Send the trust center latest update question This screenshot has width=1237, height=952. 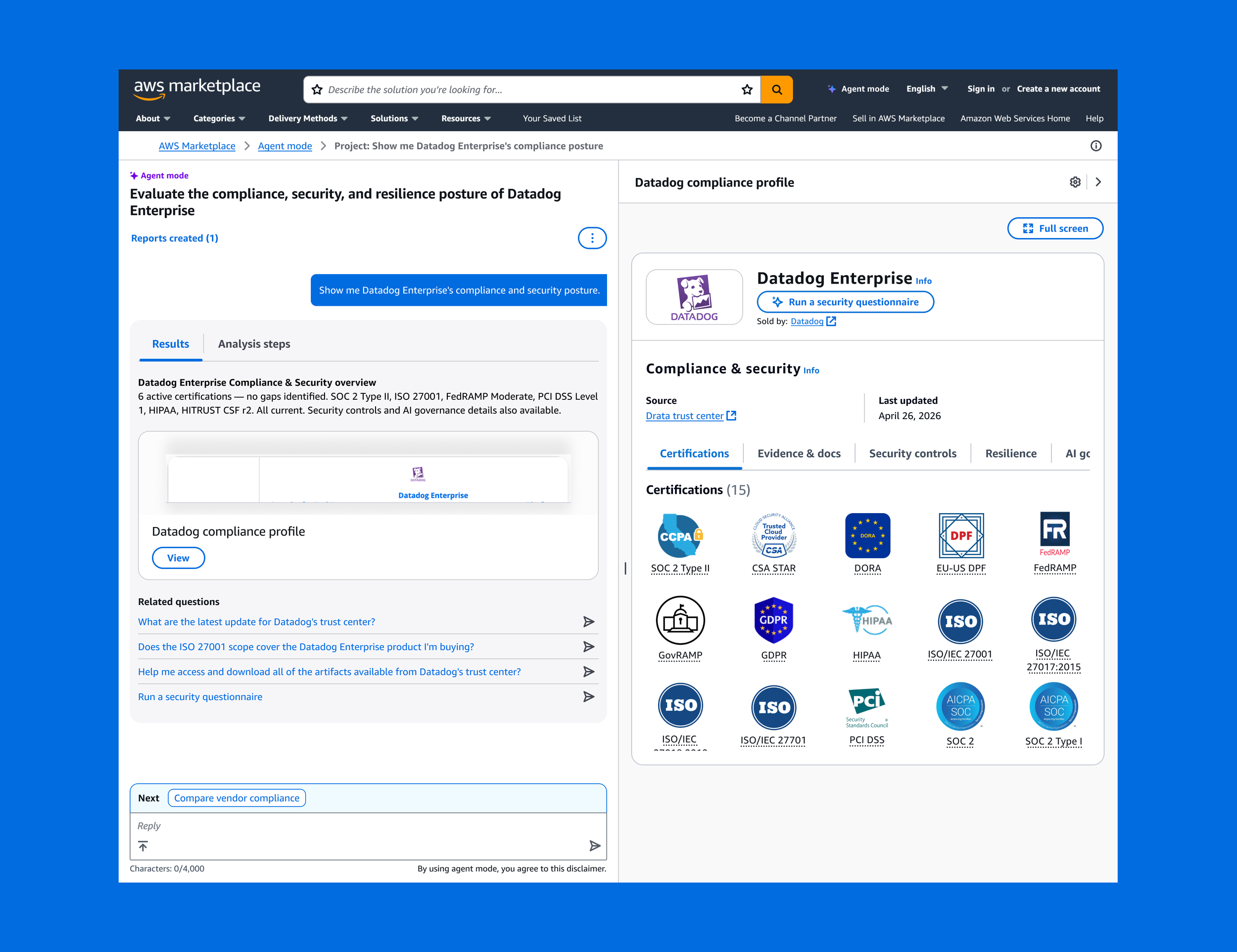[588, 622]
